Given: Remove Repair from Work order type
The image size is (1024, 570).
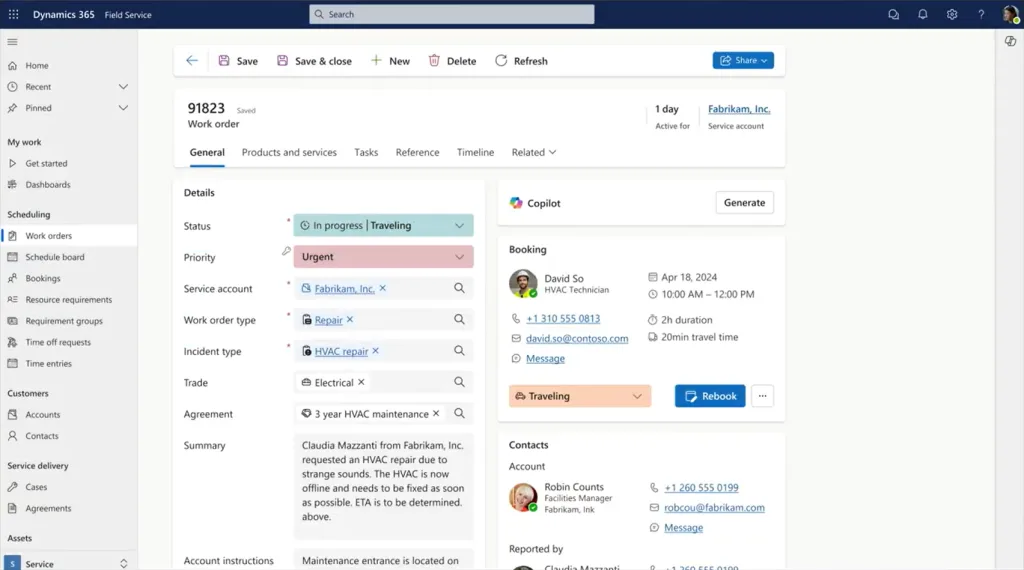Looking at the screenshot, I should pos(350,319).
